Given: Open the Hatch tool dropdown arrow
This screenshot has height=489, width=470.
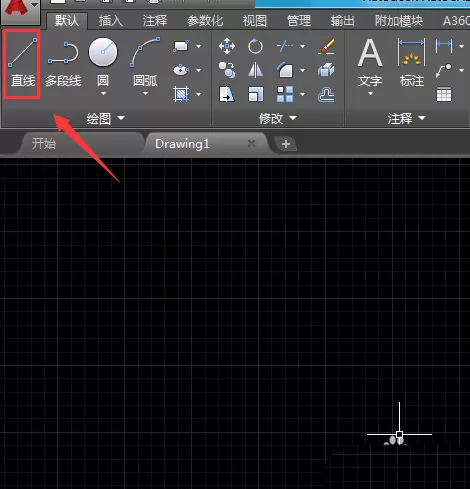Looking at the screenshot, I should coord(199,94).
